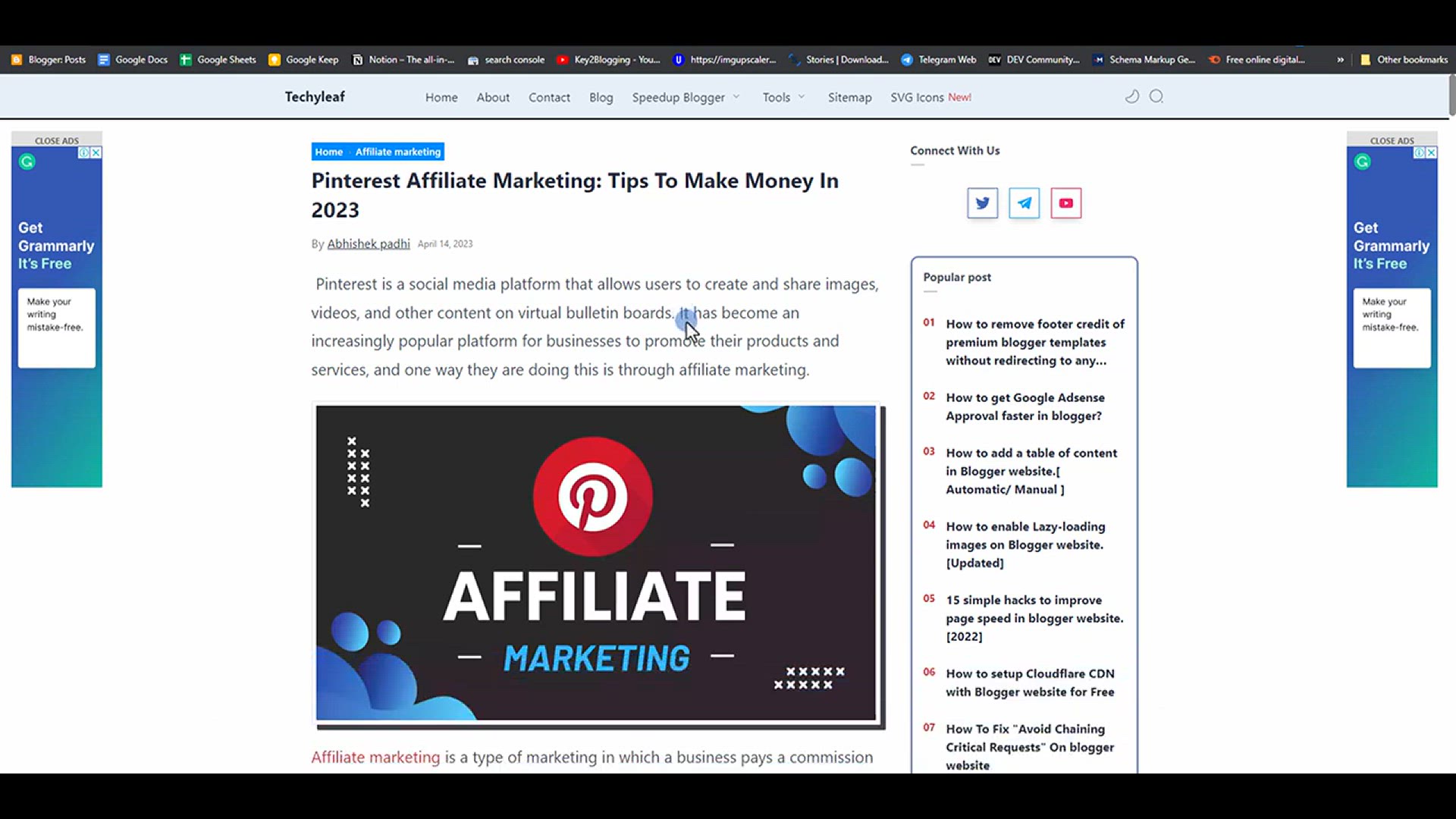
Task: Open Free online digital bookmark
Action: (1257, 59)
